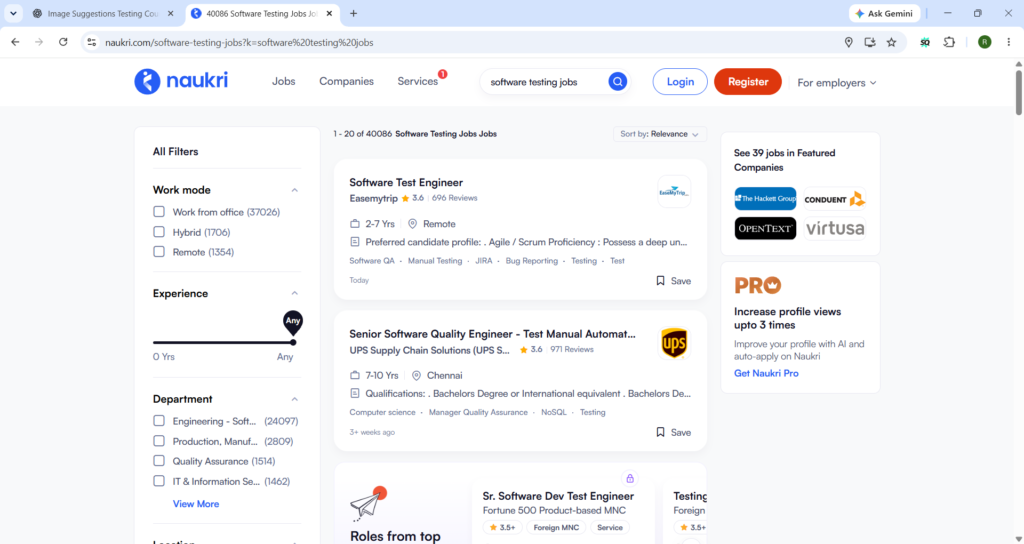Reload the current page
Image resolution: width=1024 pixels, height=544 pixels.
click(x=63, y=42)
